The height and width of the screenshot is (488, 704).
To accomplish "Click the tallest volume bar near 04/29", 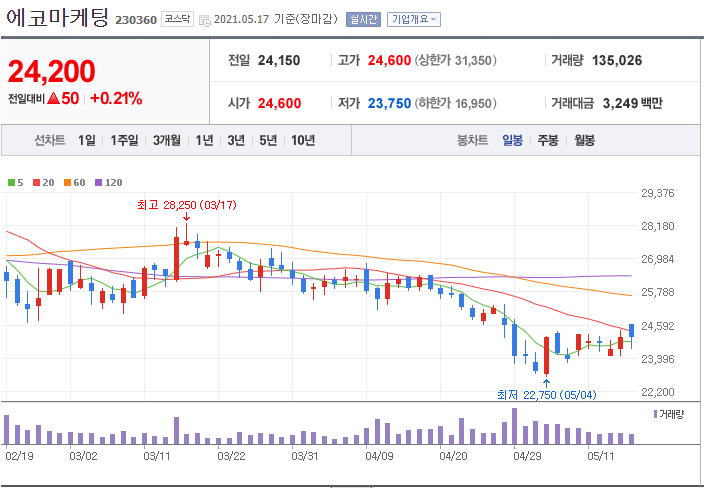I will (x=515, y=426).
